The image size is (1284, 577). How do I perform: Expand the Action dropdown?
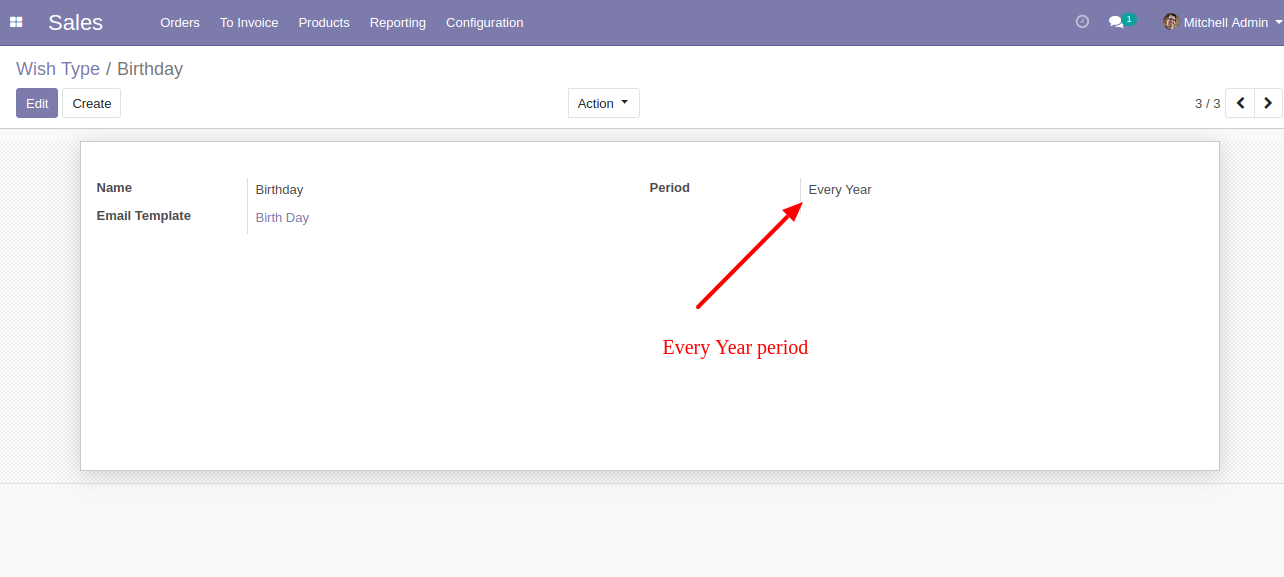(604, 103)
